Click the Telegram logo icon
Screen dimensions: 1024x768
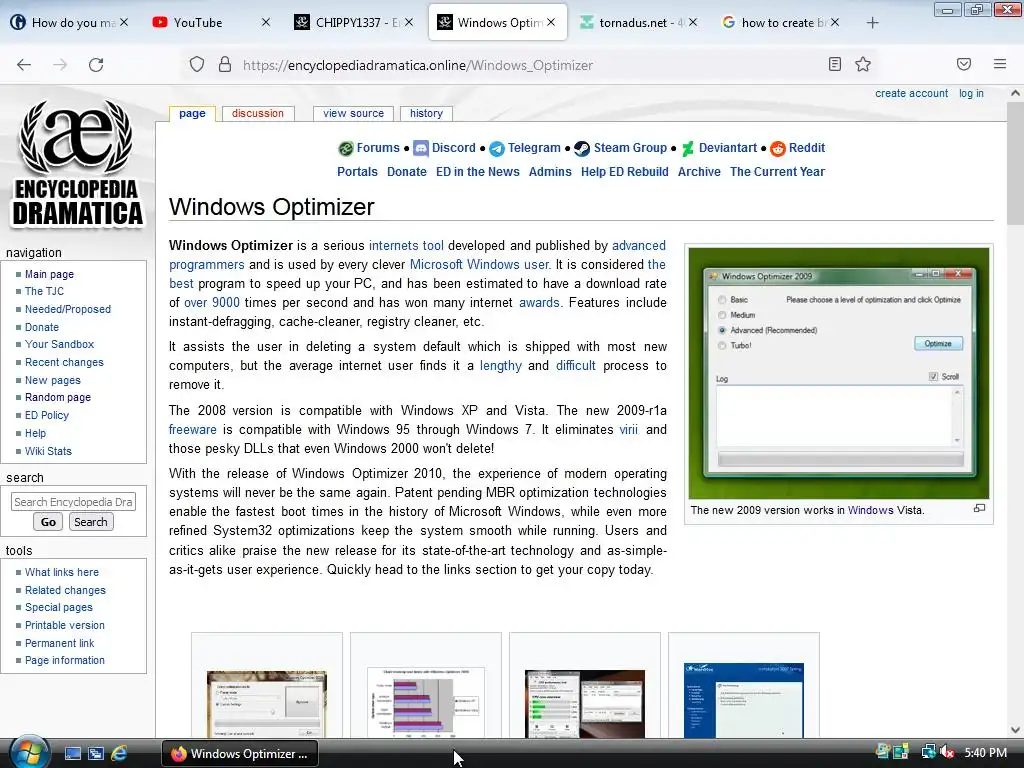[497, 149]
